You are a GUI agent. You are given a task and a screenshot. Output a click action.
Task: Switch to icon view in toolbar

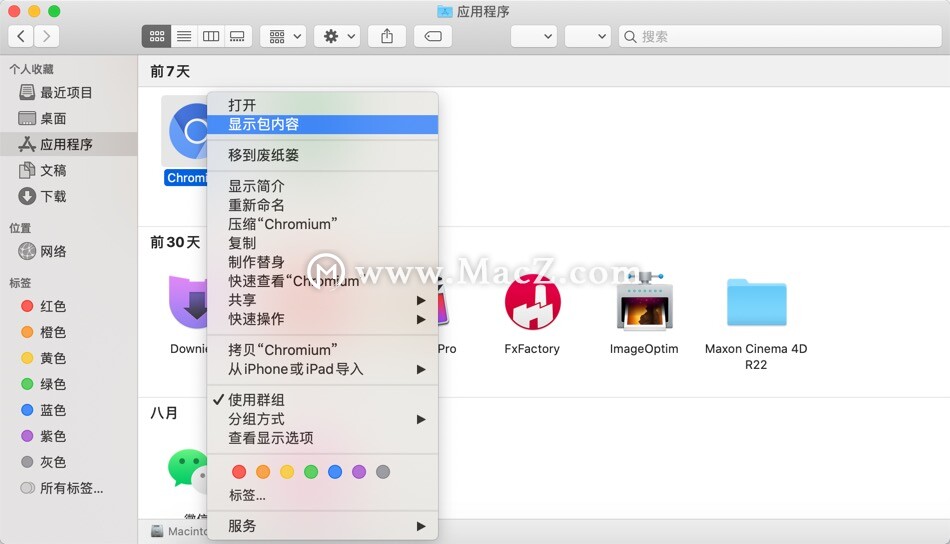pos(156,36)
